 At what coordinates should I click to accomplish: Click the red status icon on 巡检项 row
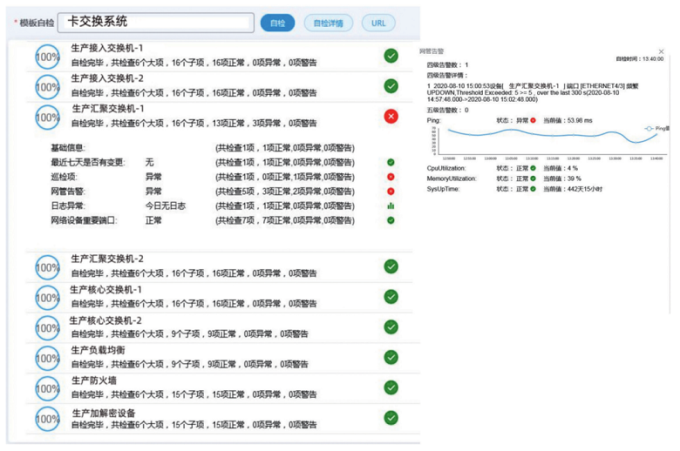[390, 176]
